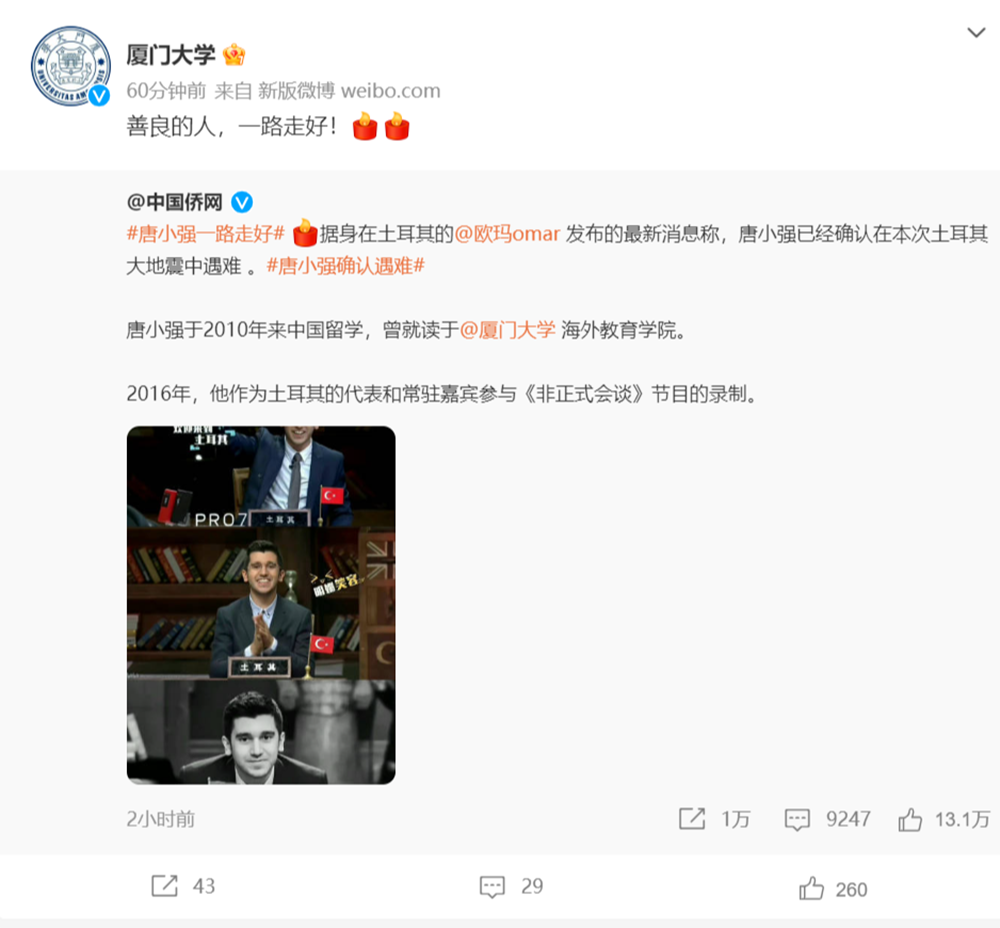The width and height of the screenshot is (1000, 928).
Task: Open the post options chevron menu
Action: [976, 33]
